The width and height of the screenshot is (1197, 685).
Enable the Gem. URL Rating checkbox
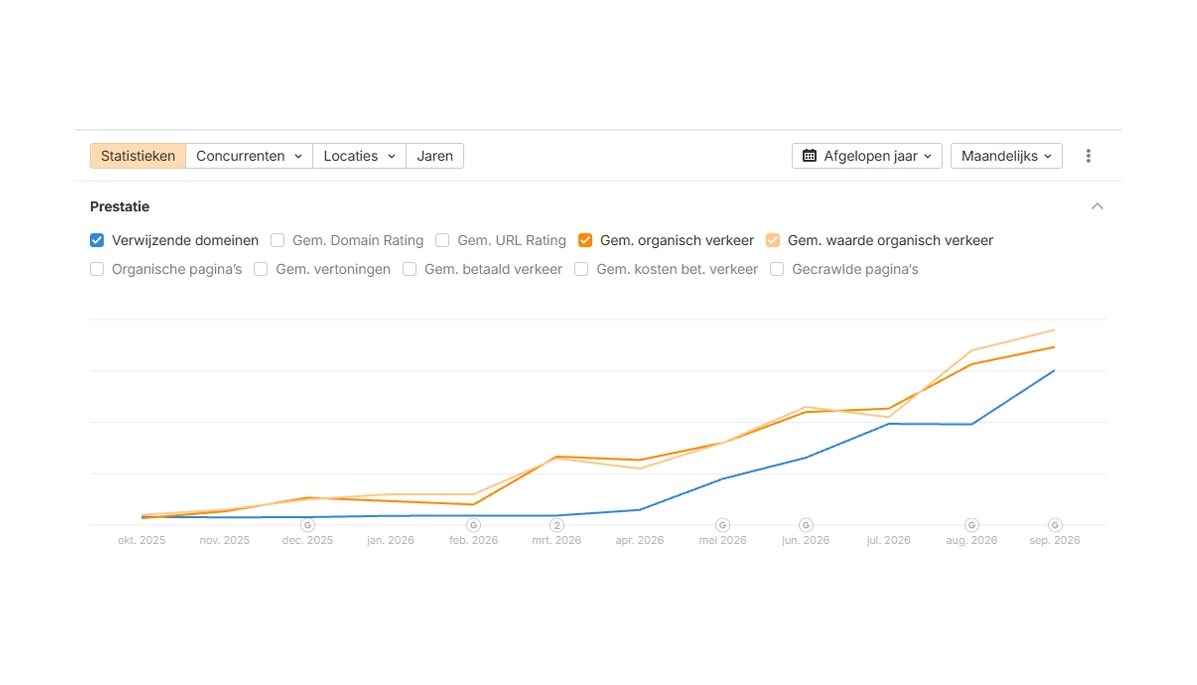pyautogui.click(x=442, y=241)
